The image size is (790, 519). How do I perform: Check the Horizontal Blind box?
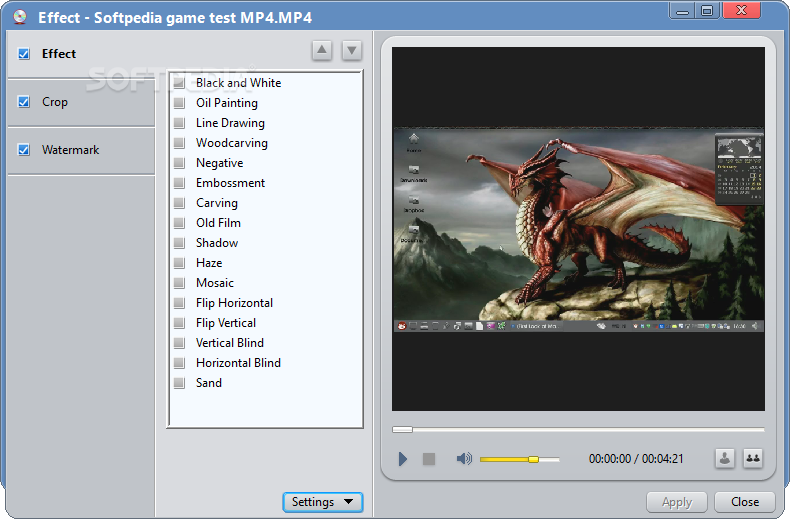click(179, 363)
